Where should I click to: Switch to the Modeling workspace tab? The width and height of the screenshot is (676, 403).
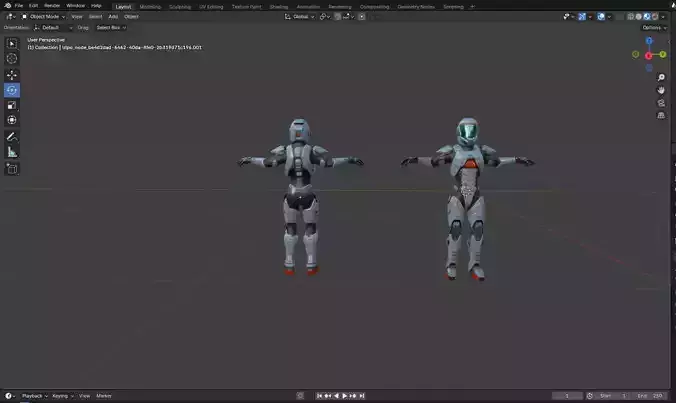(150, 7)
